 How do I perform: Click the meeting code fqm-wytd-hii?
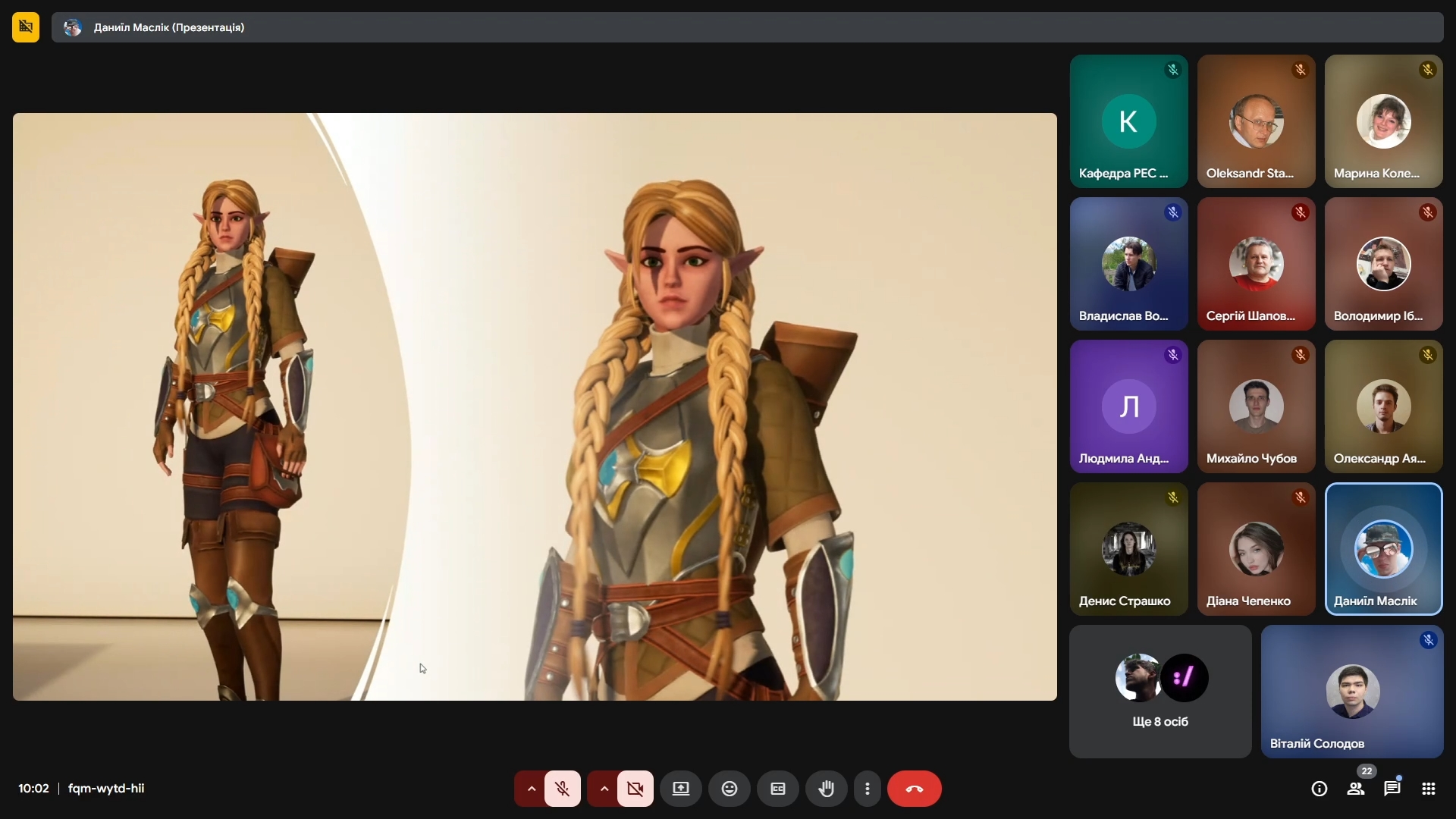point(106,789)
